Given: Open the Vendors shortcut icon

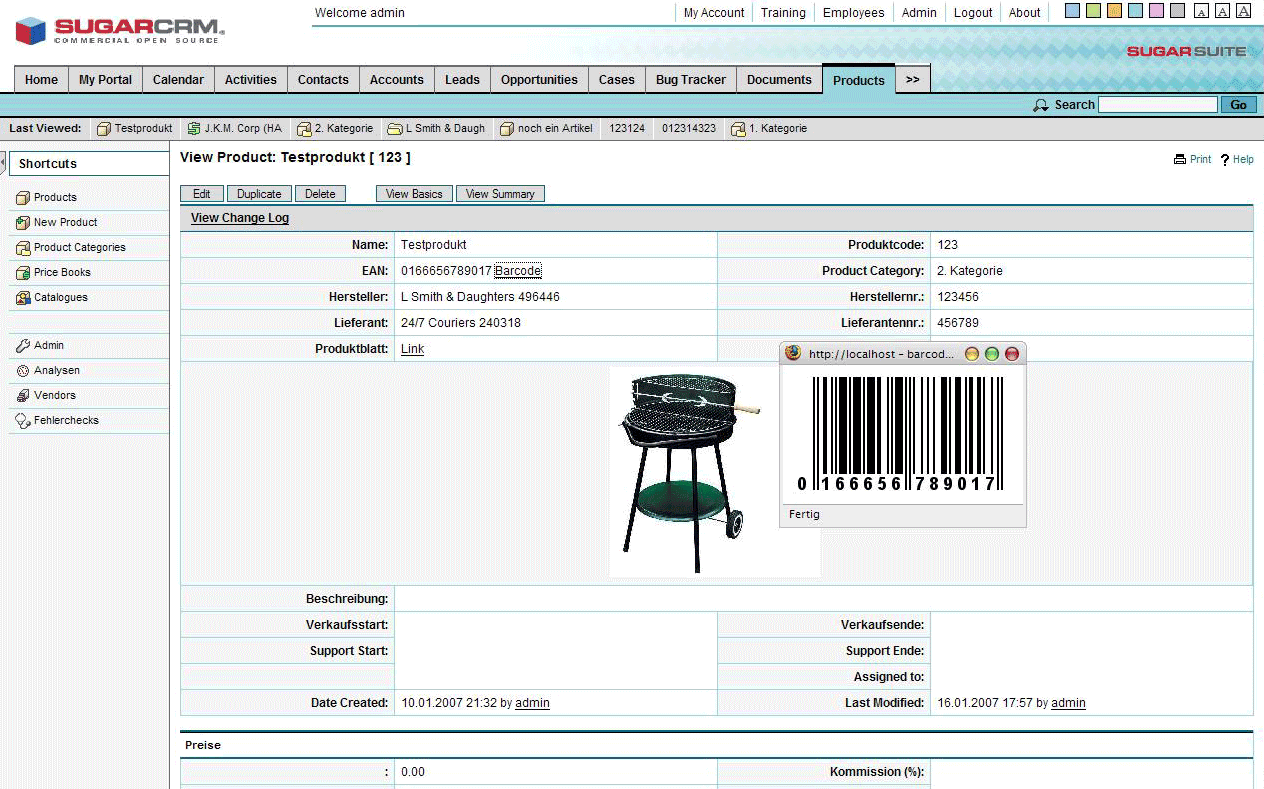Looking at the screenshot, I should point(23,396).
